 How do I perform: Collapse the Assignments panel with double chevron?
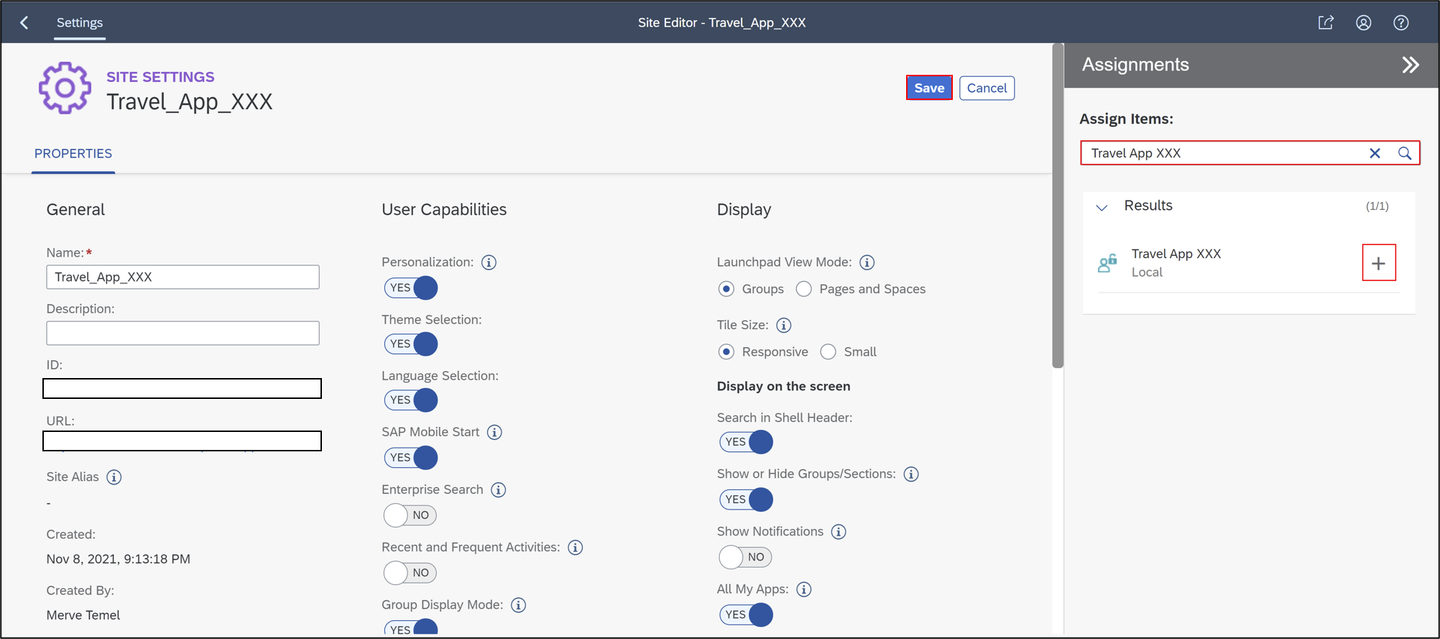[1410, 65]
